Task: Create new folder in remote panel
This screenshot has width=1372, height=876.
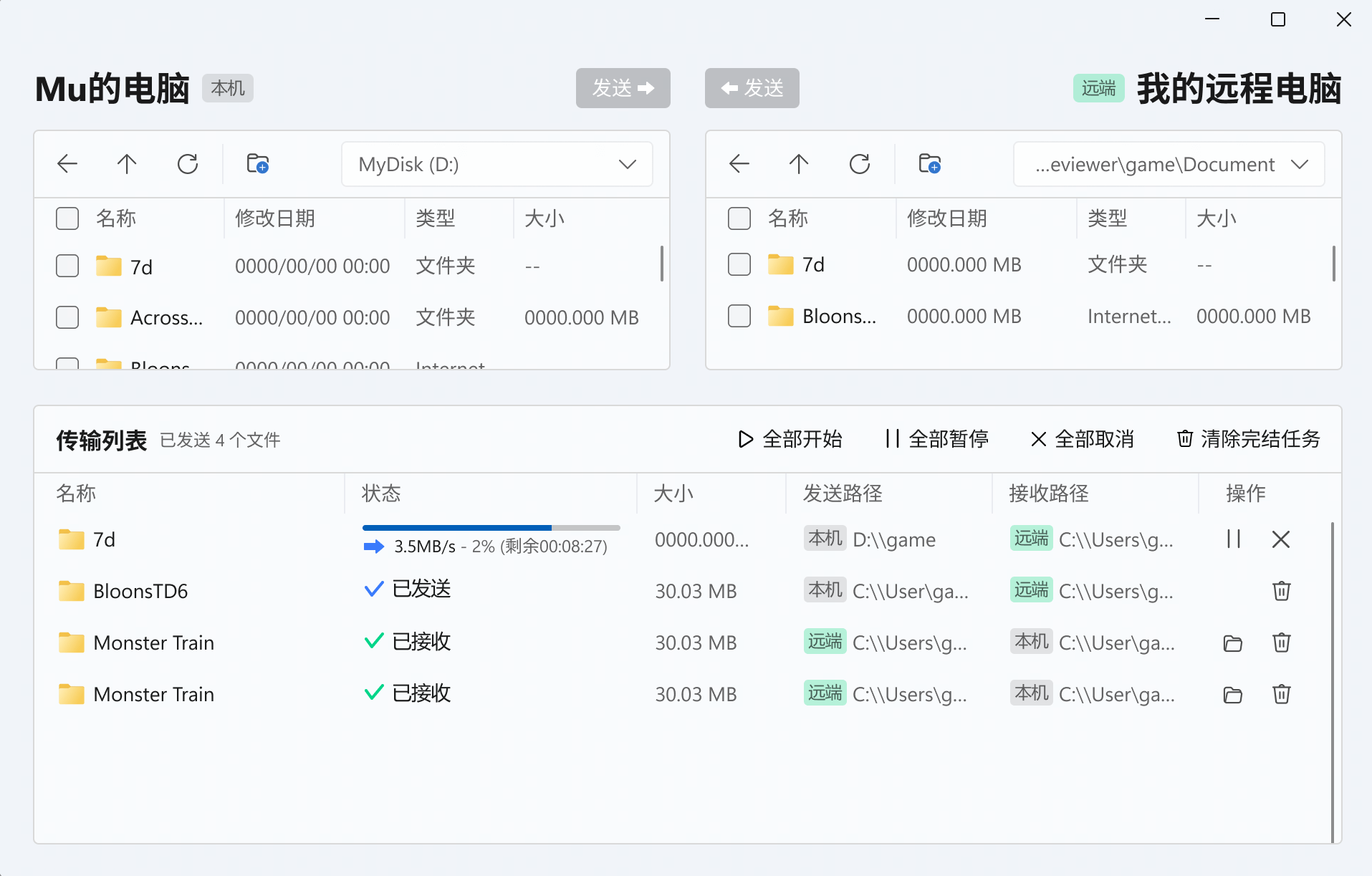Action: (929, 164)
